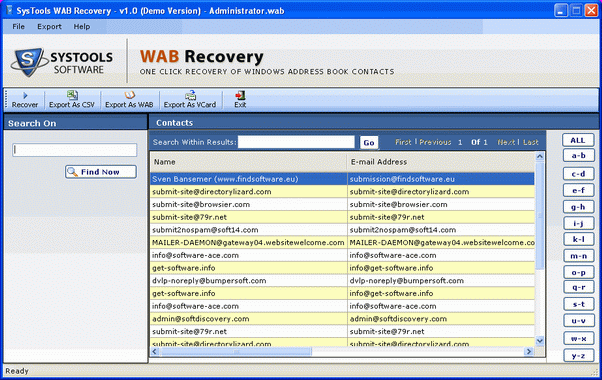Click Export As CSV toolbar icon
Screen dimensions: 602x380
[x=72, y=100]
